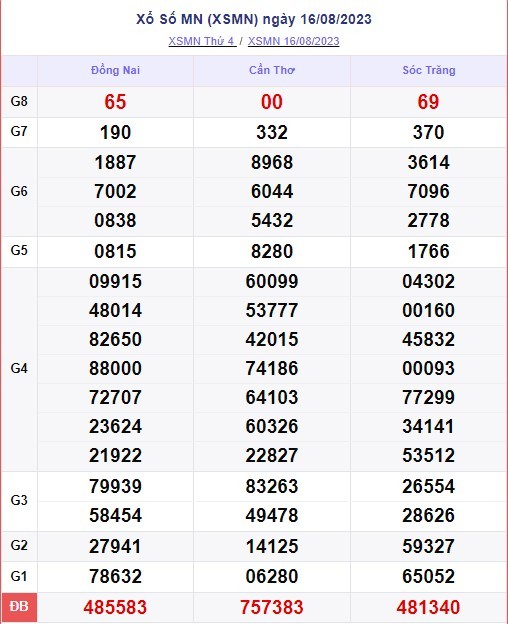
Task: Click the G4 number 00160
Action: pyautogui.click(x=428, y=310)
